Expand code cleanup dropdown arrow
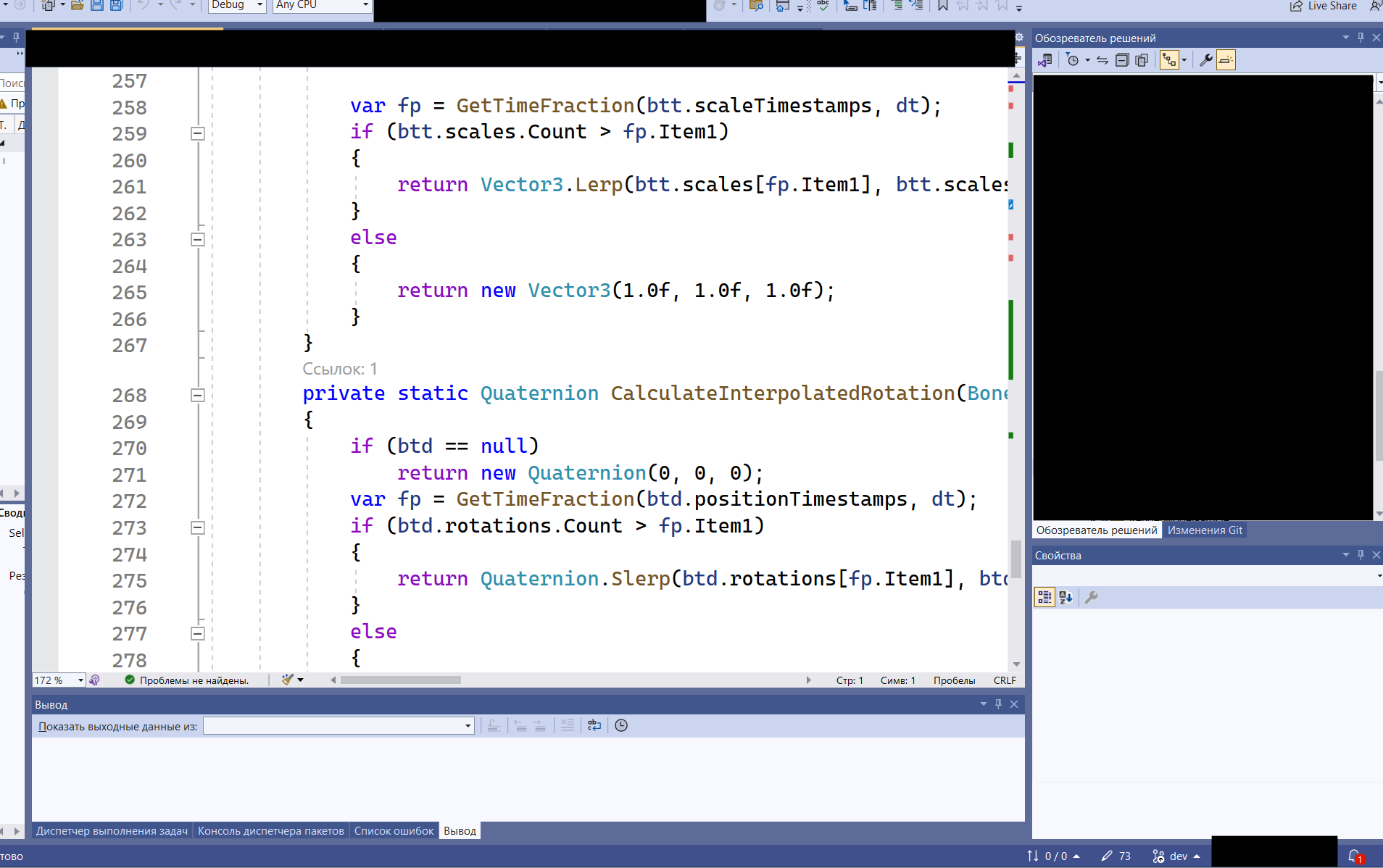The height and width of the screenshot is (868, 1383). click(x=300, y=680)
